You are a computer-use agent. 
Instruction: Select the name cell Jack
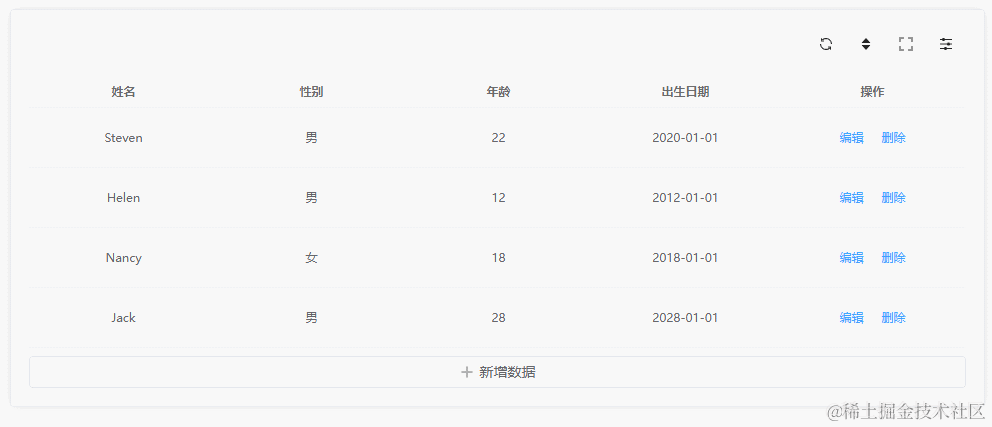123,318
